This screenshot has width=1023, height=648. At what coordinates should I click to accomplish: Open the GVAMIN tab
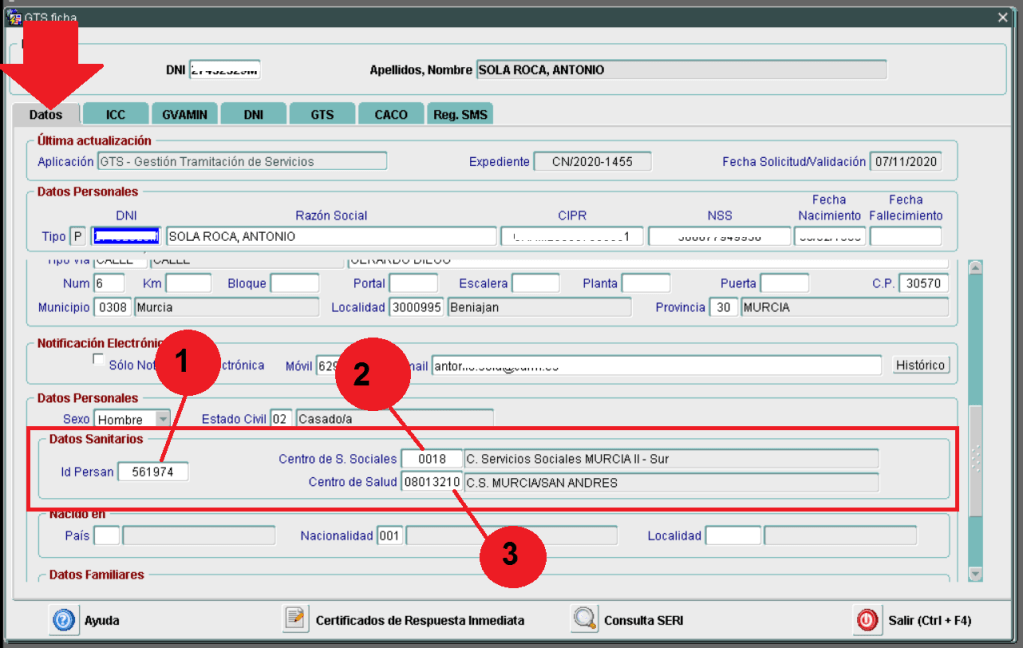pyautogui.click(x=184, y=114)
